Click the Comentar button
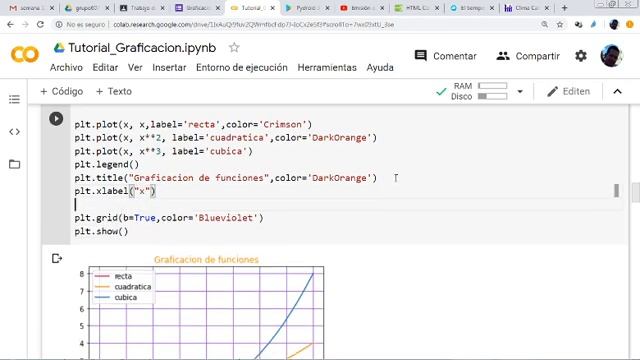Image resolution: width=640 pixels, height=360 pixels. coord(445,56)
